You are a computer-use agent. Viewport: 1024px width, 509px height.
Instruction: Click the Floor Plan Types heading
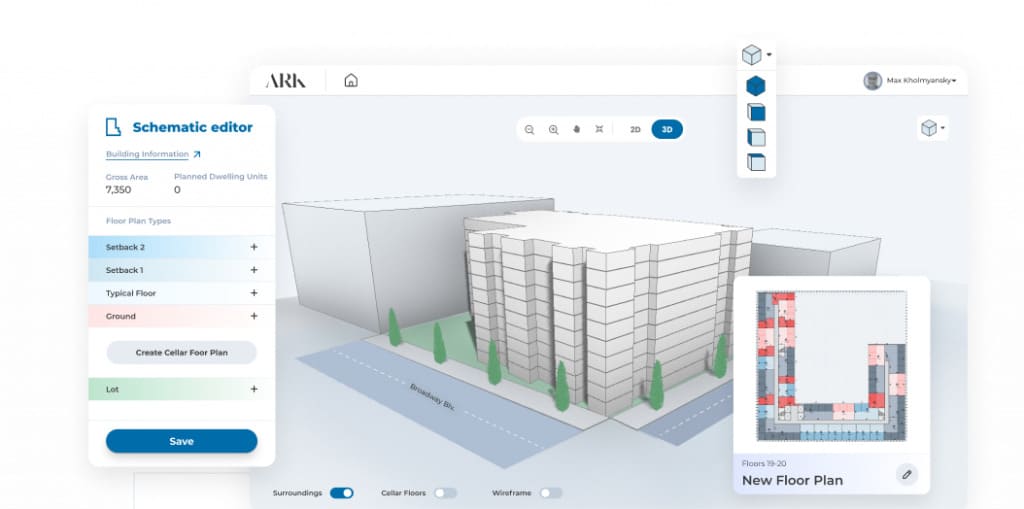pos(138,221)
